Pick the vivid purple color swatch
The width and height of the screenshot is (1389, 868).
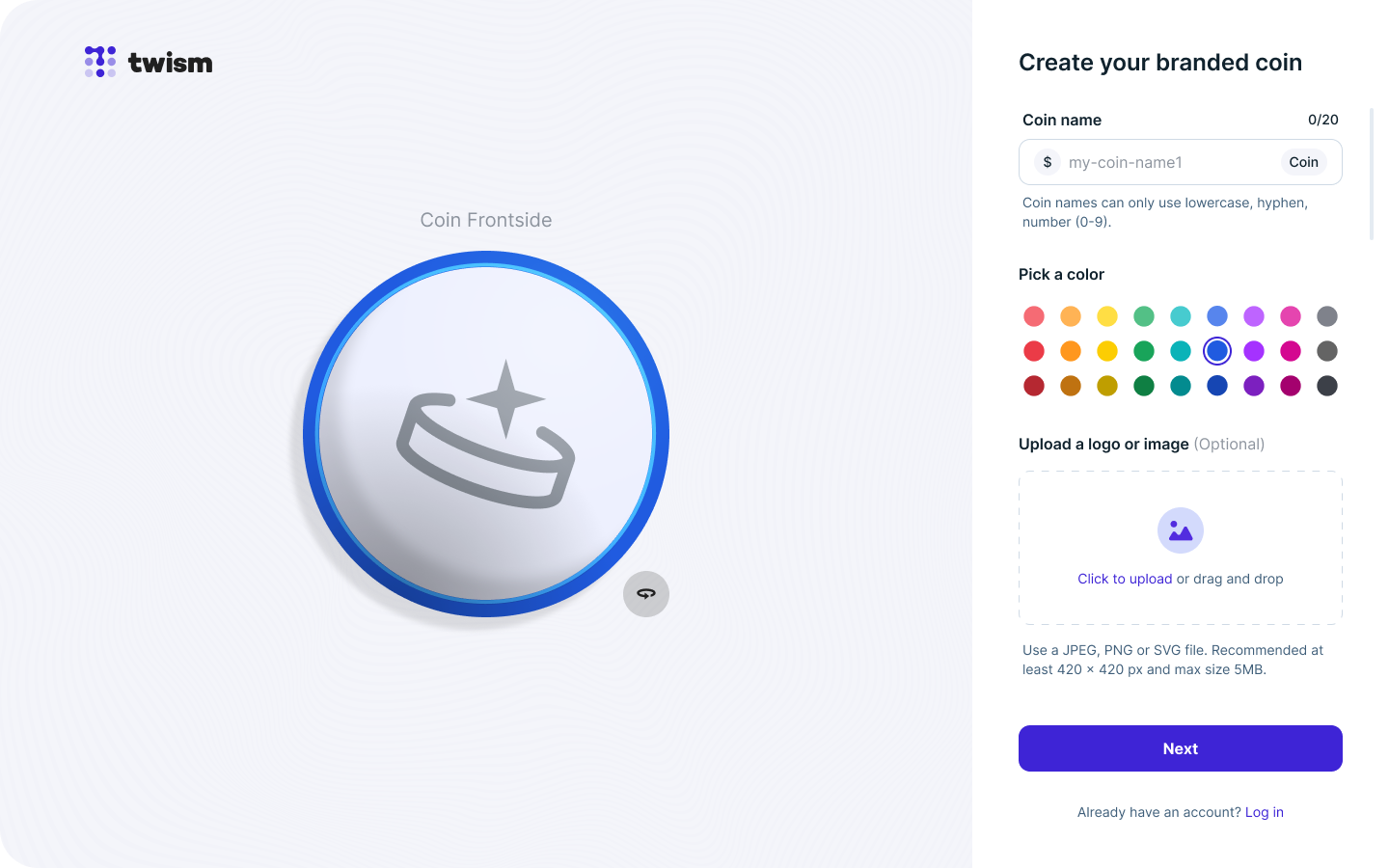click(1254, 351)
